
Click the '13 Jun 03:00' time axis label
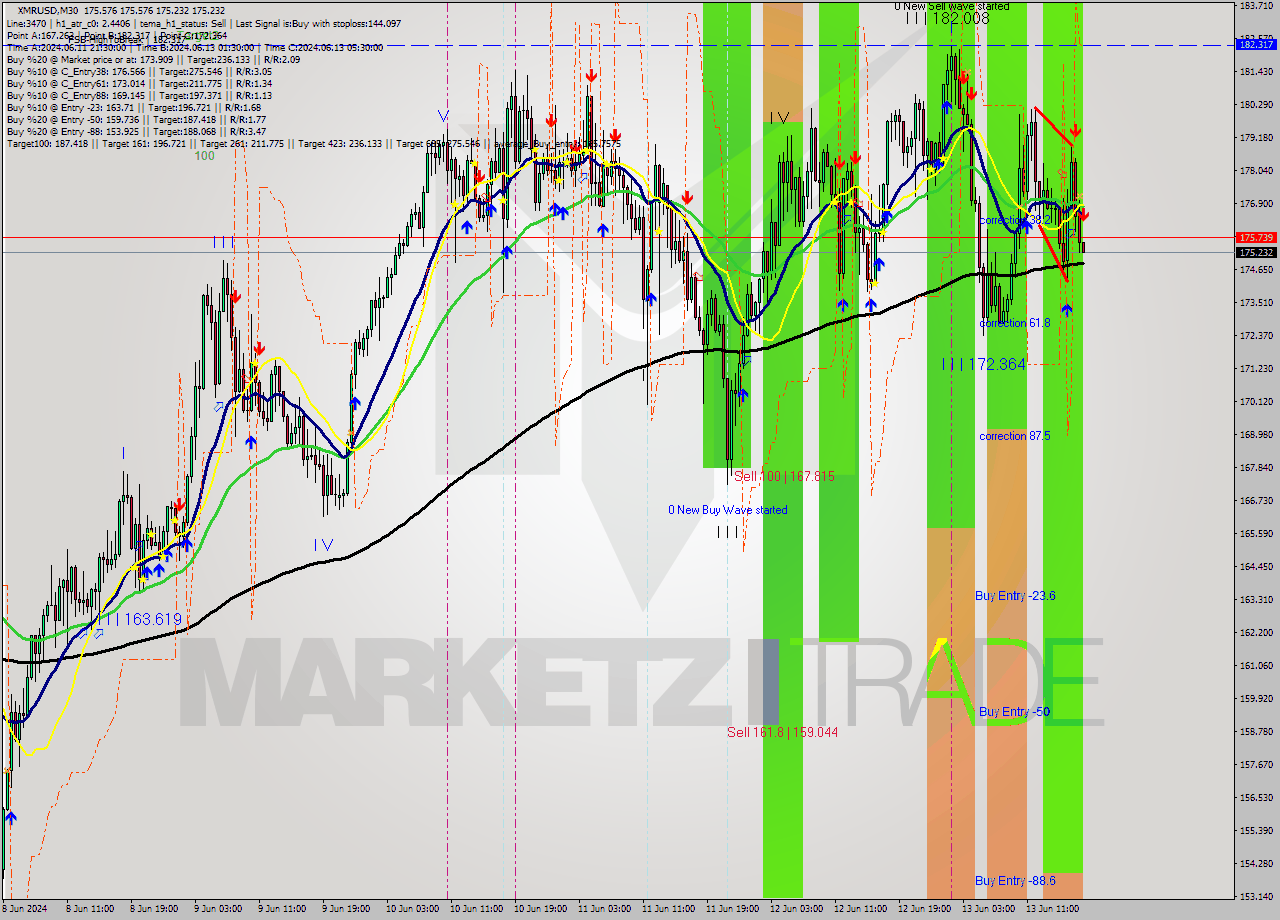point(989,910)
